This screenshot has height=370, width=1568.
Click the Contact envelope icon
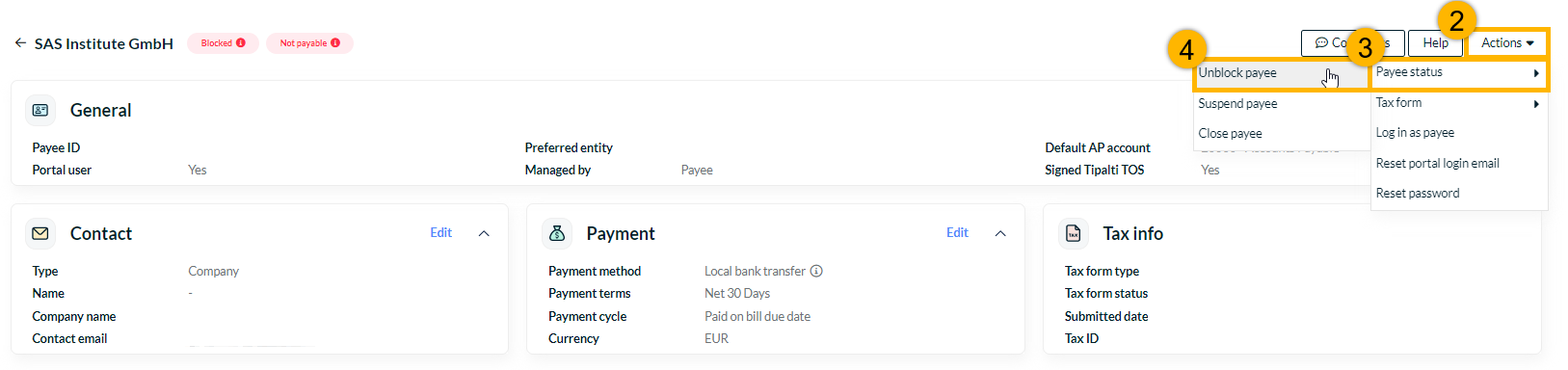coord(40,234)
